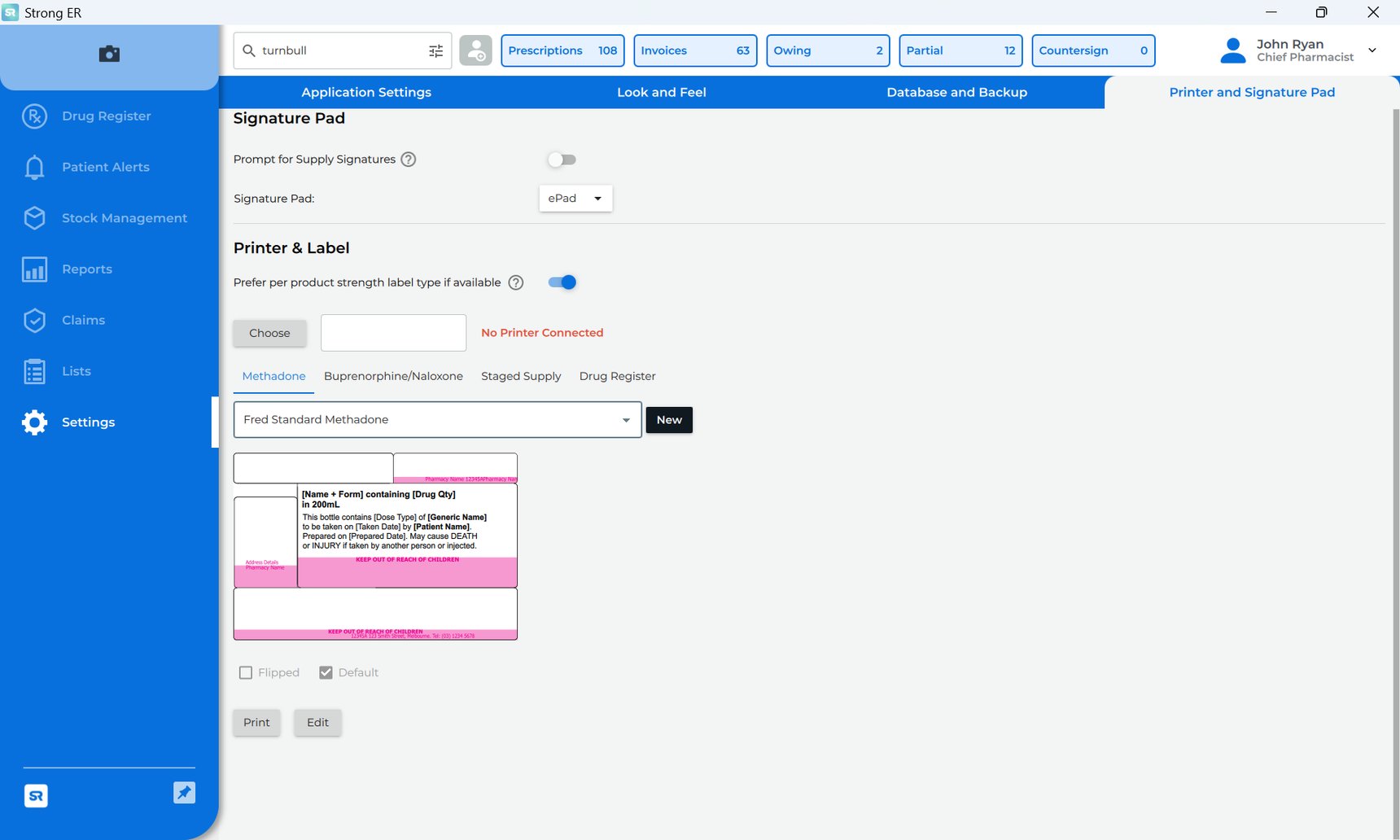Show help for per product strength label
This screenshot has width=1400, height=840.
516,282
